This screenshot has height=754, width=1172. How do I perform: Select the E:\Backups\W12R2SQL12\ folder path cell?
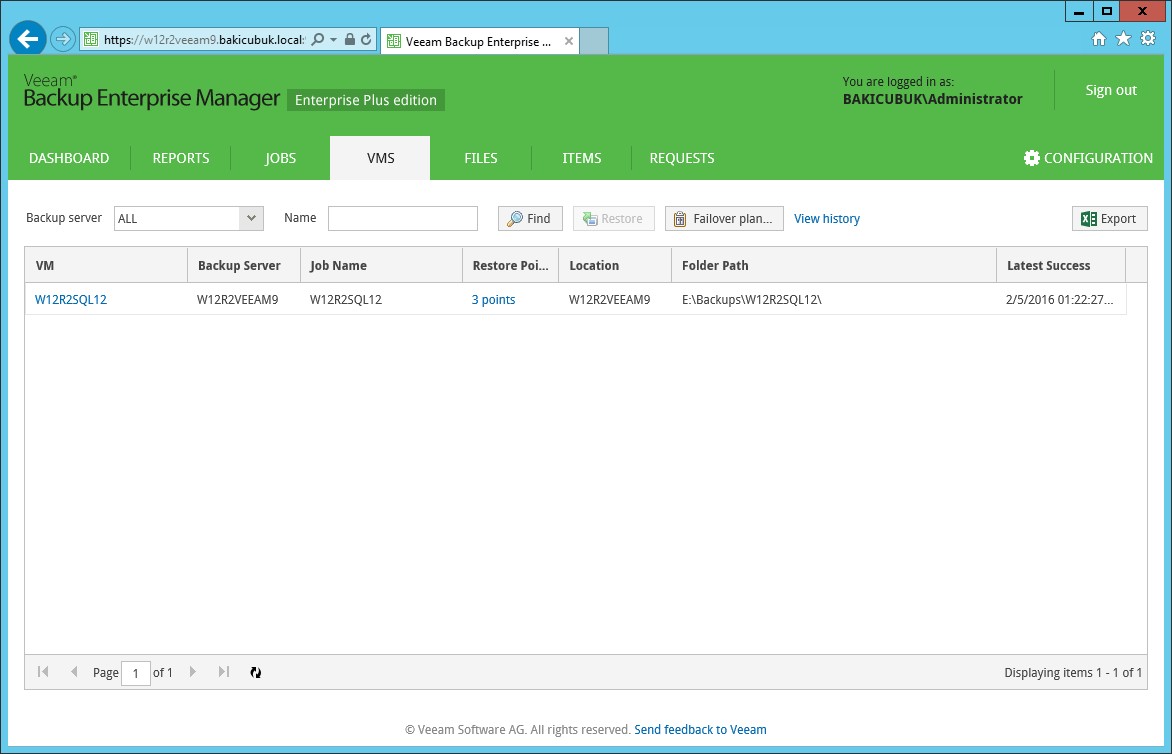pos(834,300)
